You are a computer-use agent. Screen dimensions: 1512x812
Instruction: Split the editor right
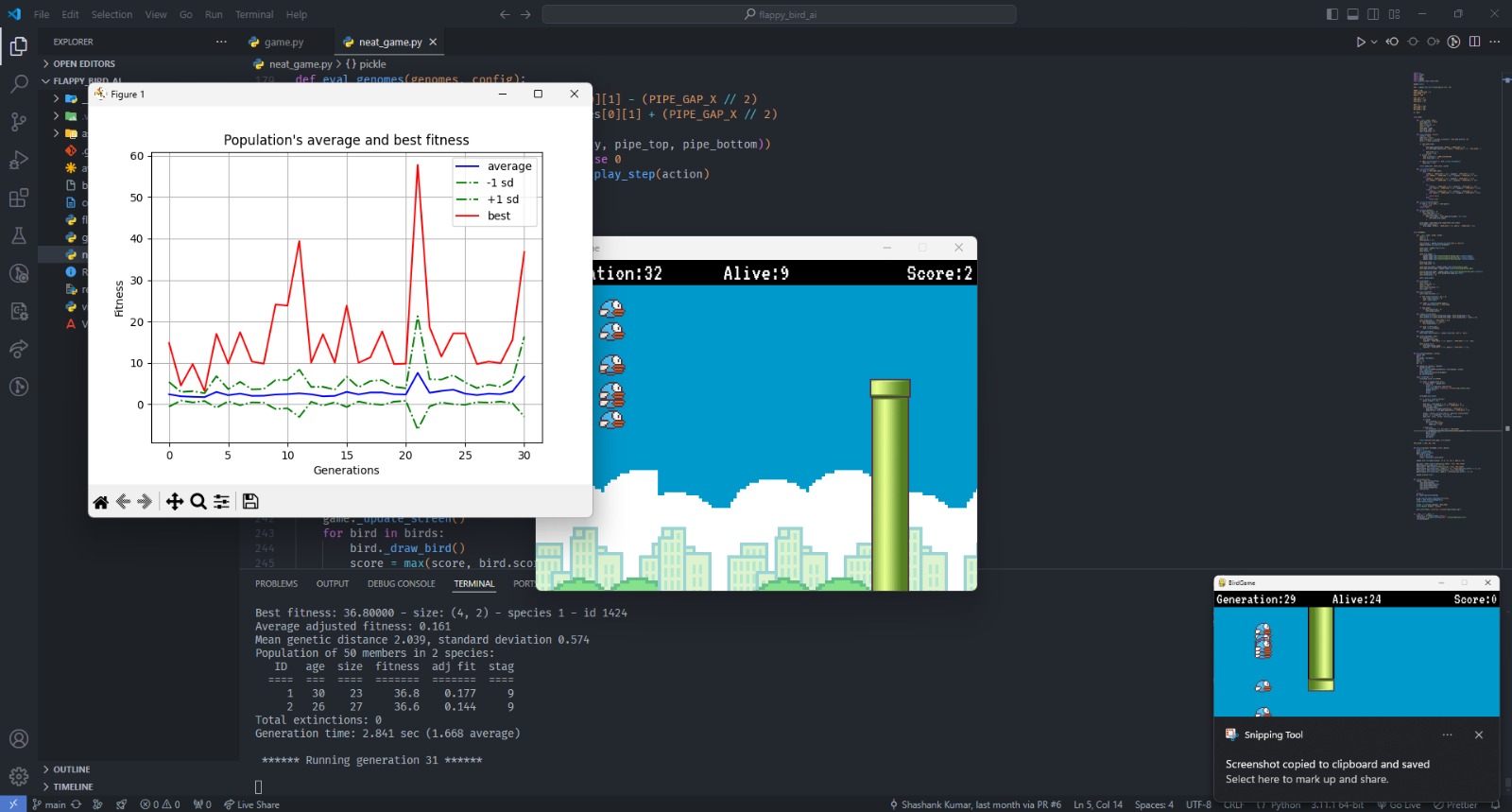click(x=1475, y=42)
